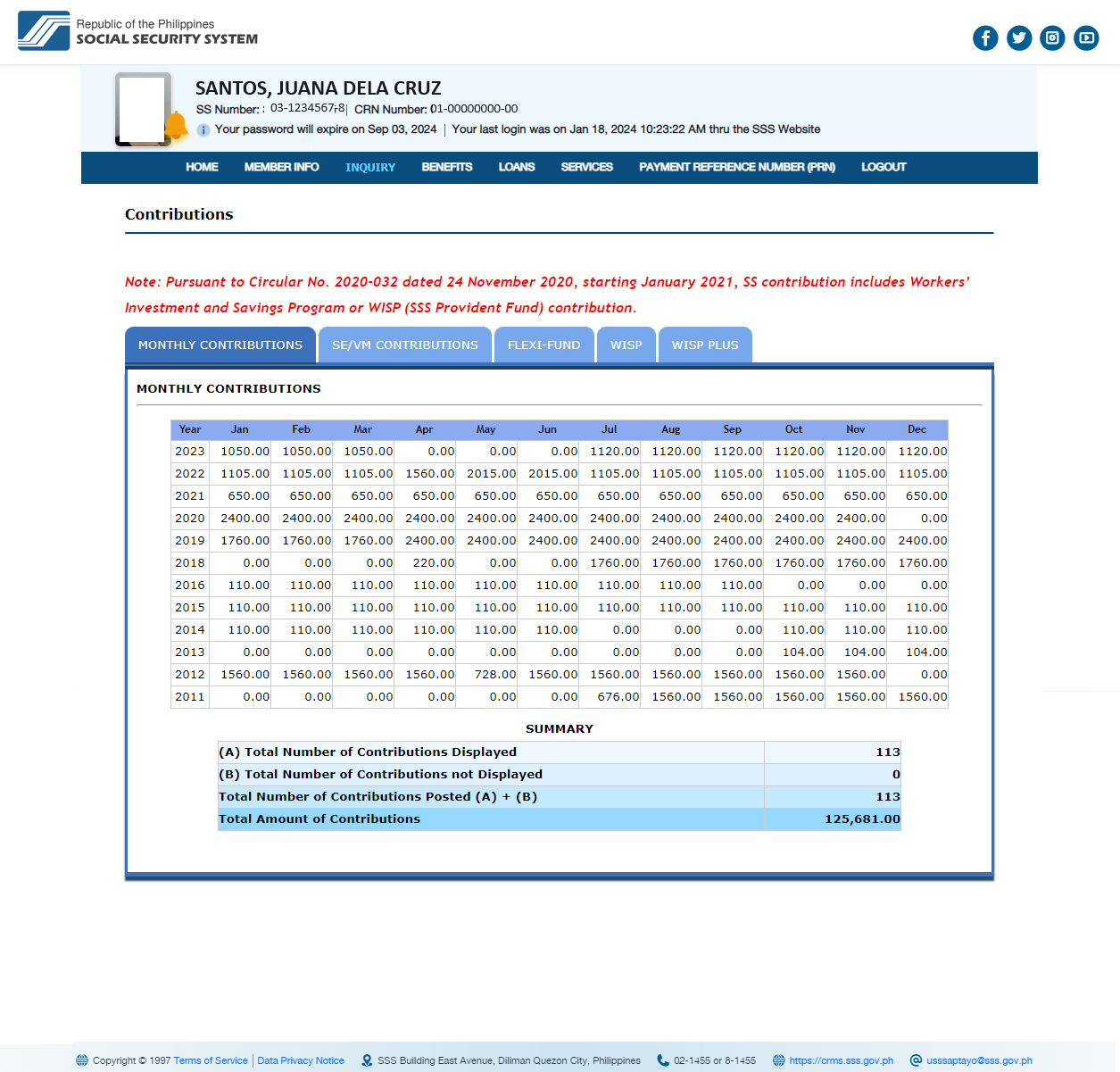Image resolution: width=1120 pixels, height=1072 pixels.
Task: Open the BENEFITS menu item
Action: click(x=447, y=167)
